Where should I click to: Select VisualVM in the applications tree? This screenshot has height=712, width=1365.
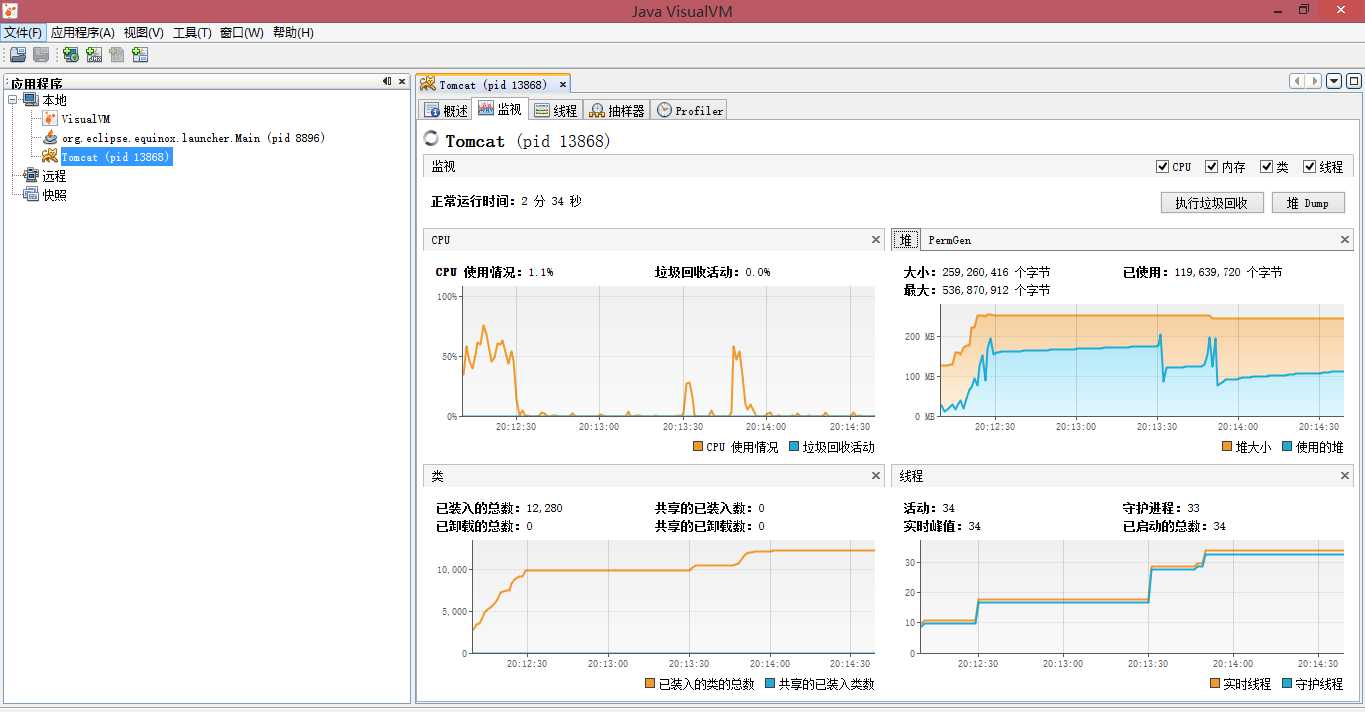point(85,119)
